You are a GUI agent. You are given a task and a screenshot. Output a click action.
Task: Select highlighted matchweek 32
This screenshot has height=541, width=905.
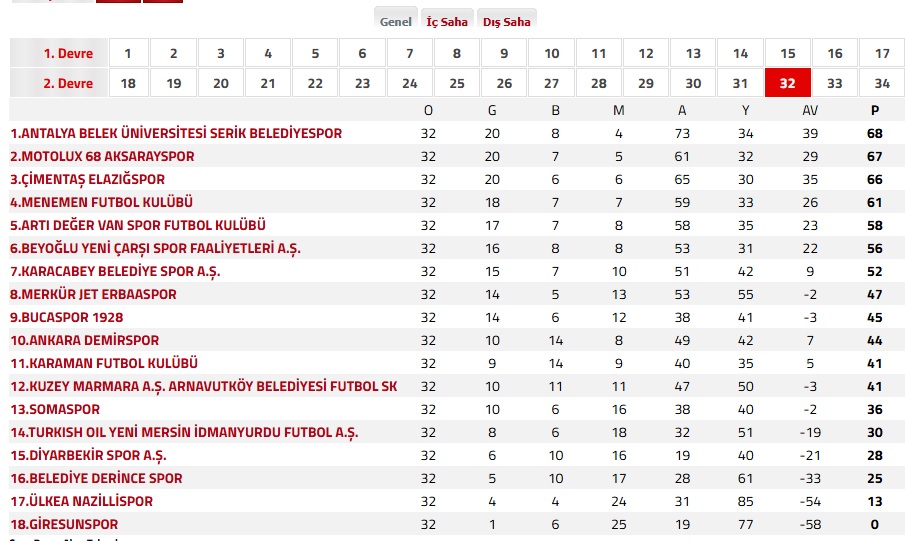coord(787,83)
